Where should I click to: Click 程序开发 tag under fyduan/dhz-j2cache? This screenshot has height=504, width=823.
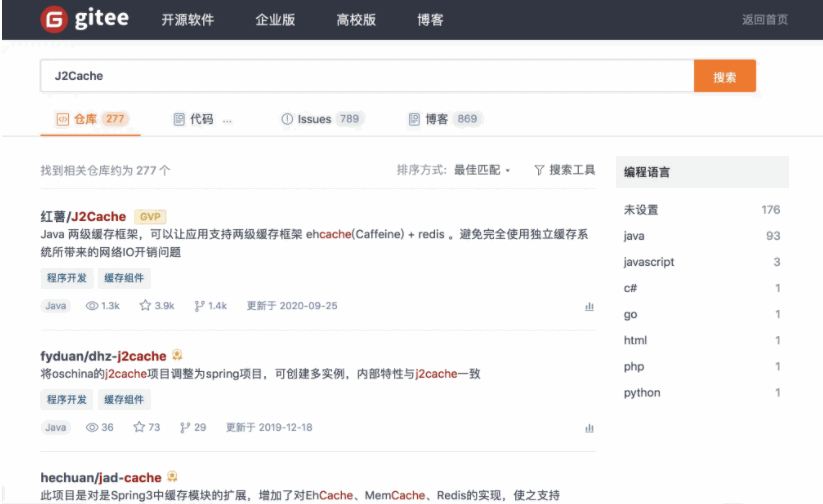[x=67, y=400]
